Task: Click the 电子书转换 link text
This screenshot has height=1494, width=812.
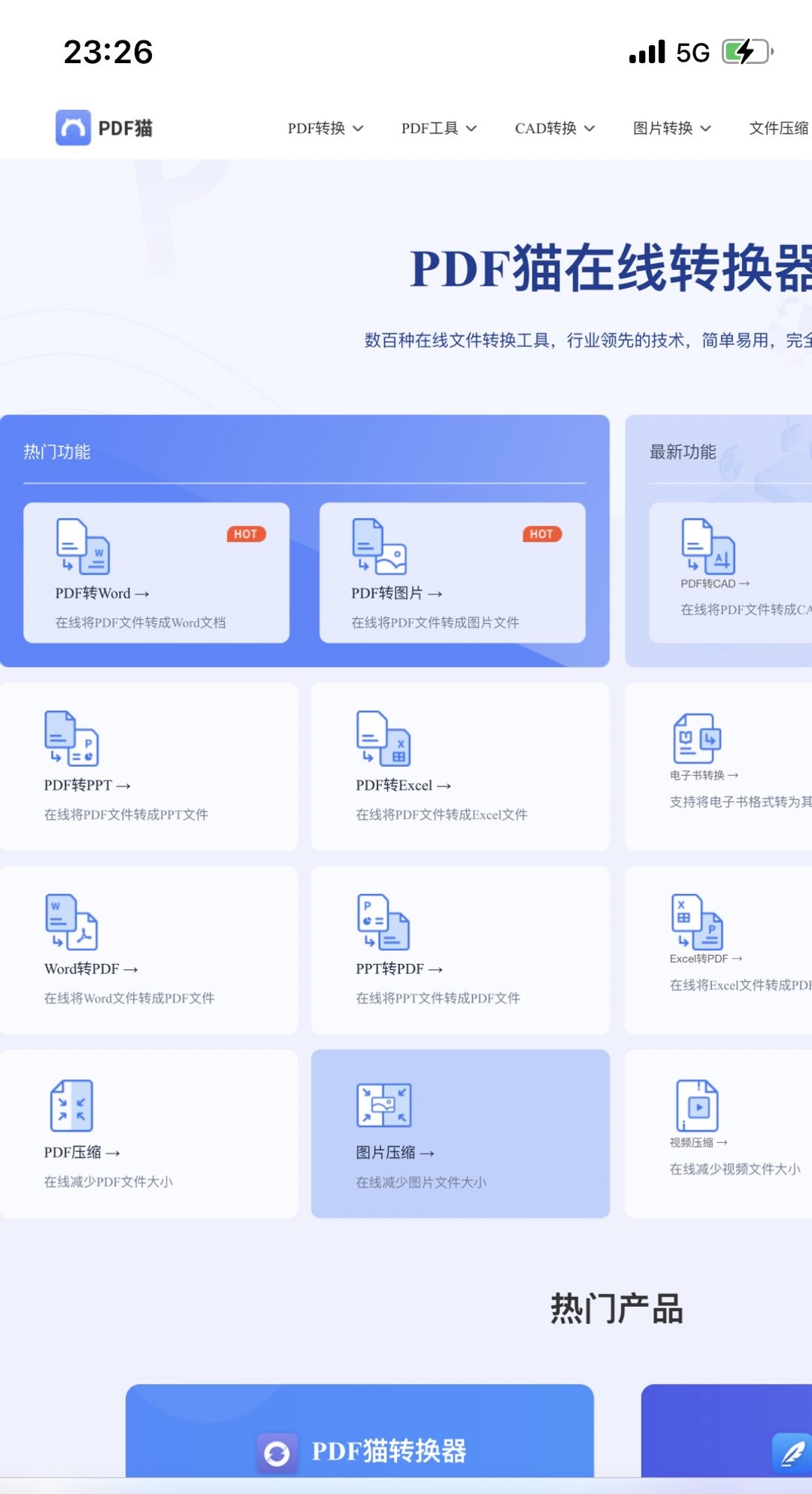Action: click(704, 775)
